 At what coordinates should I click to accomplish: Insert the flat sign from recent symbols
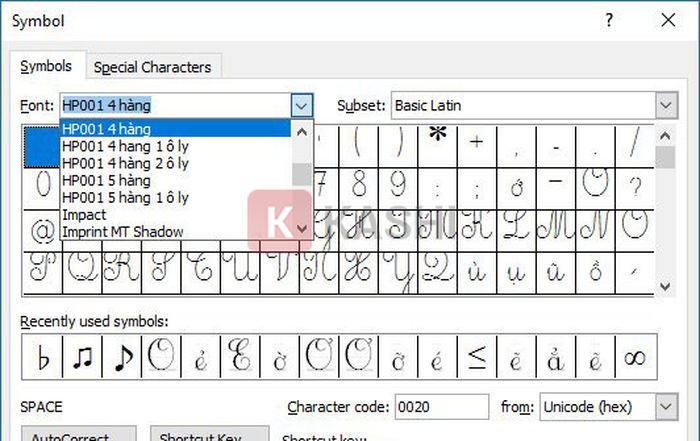[42, 357]
